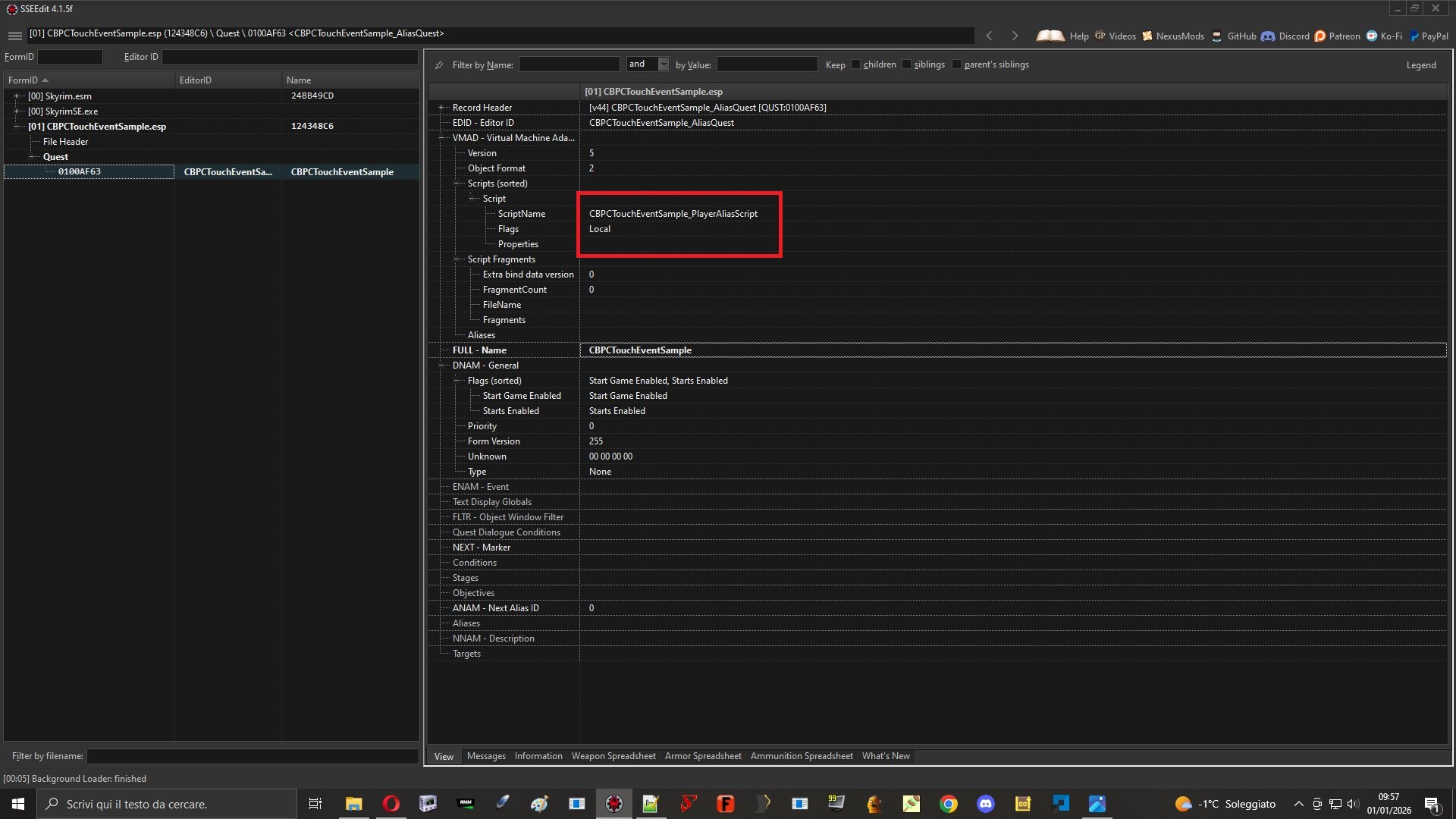Switch to SSEEdit taskbar icon
Screen dimensions: 1456x819
pos(614,804)
